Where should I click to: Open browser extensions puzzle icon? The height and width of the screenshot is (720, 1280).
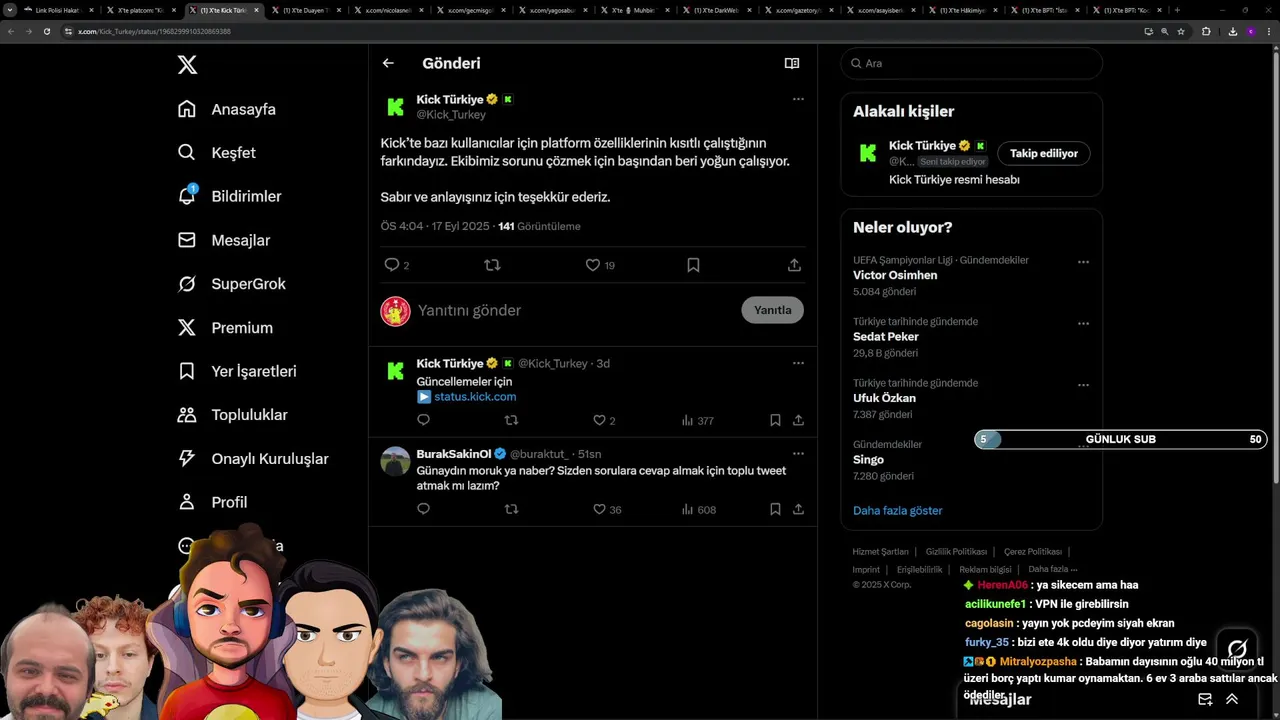pos(1206,31)
